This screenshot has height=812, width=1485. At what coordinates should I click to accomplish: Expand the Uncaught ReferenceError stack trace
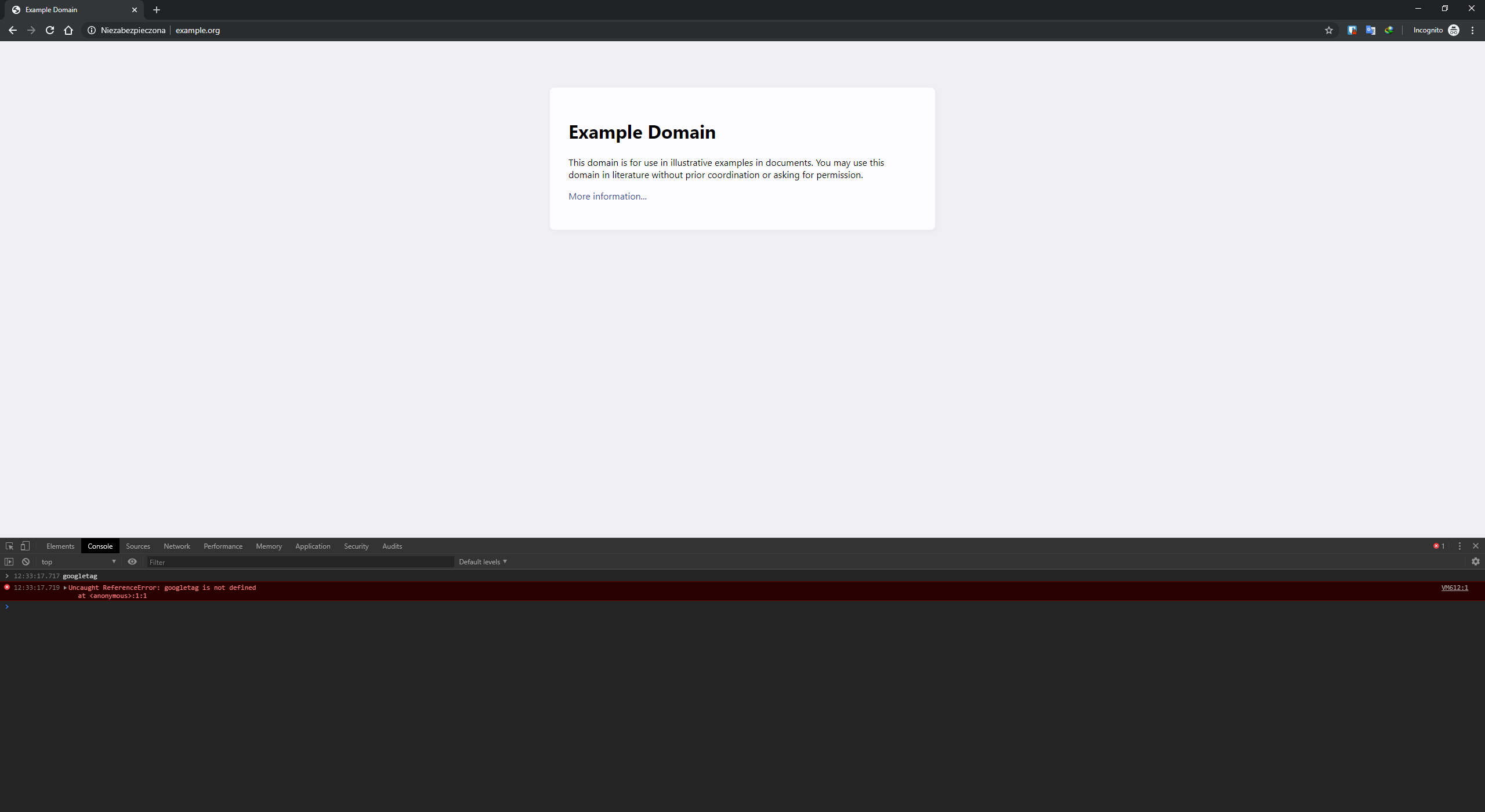tap(65, 588)
